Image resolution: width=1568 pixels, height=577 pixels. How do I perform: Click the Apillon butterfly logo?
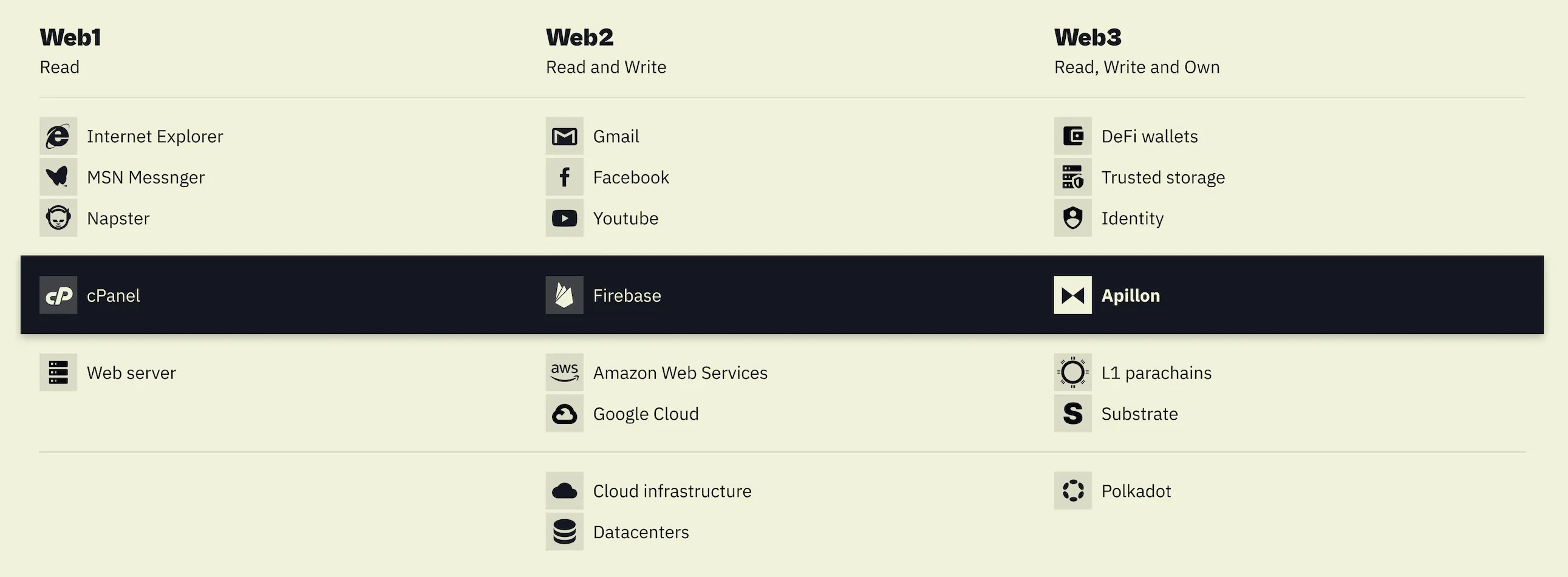[1072, 295]
